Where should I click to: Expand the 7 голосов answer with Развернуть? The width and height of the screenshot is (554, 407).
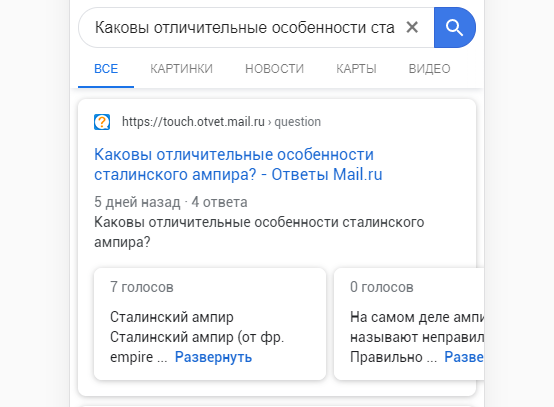213,357
